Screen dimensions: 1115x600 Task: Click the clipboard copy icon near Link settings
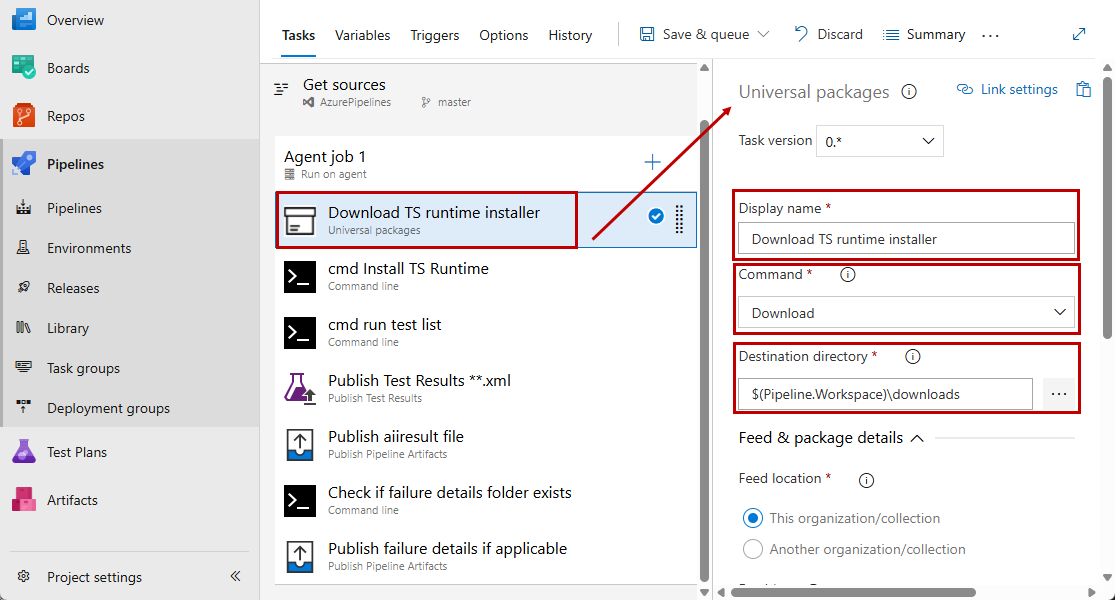(1084, 89)
